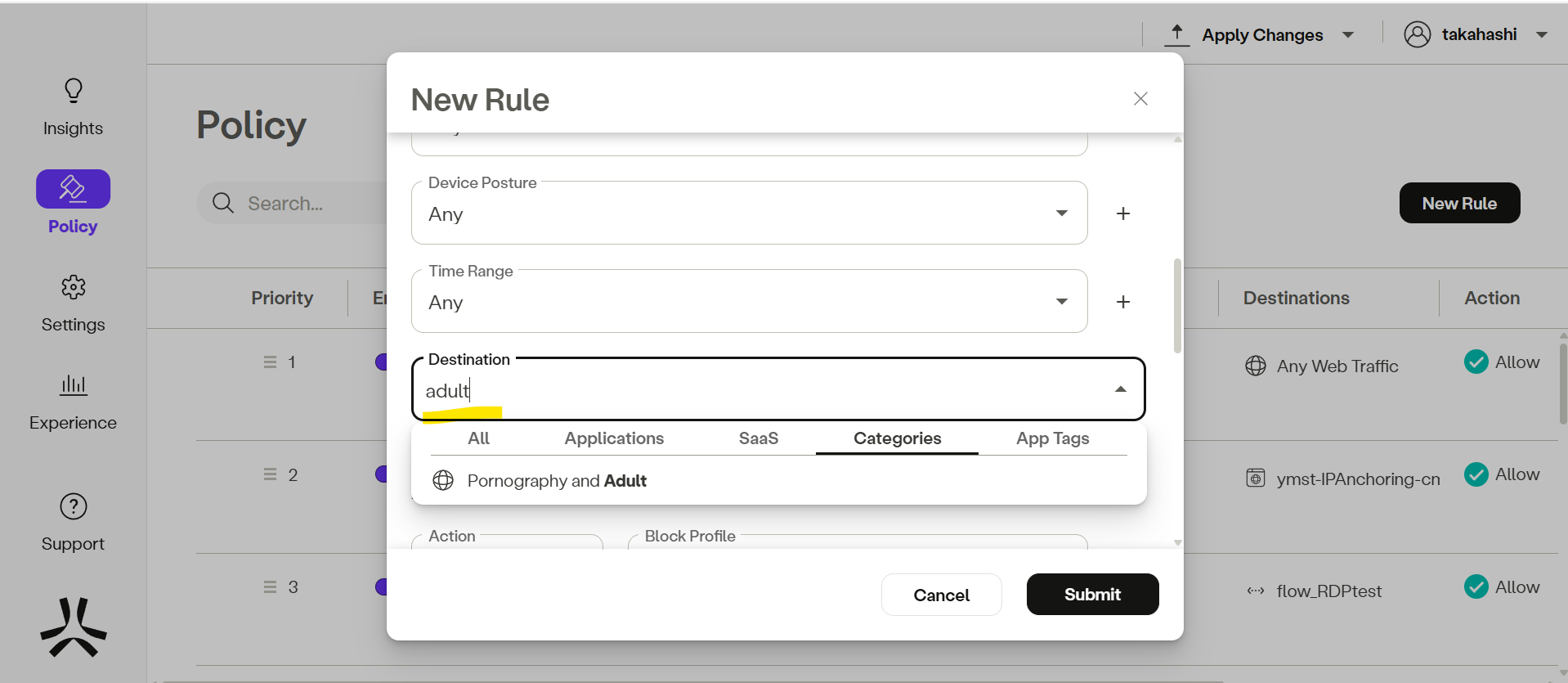Expand the Device Posture dropdown

(1061, 213)
